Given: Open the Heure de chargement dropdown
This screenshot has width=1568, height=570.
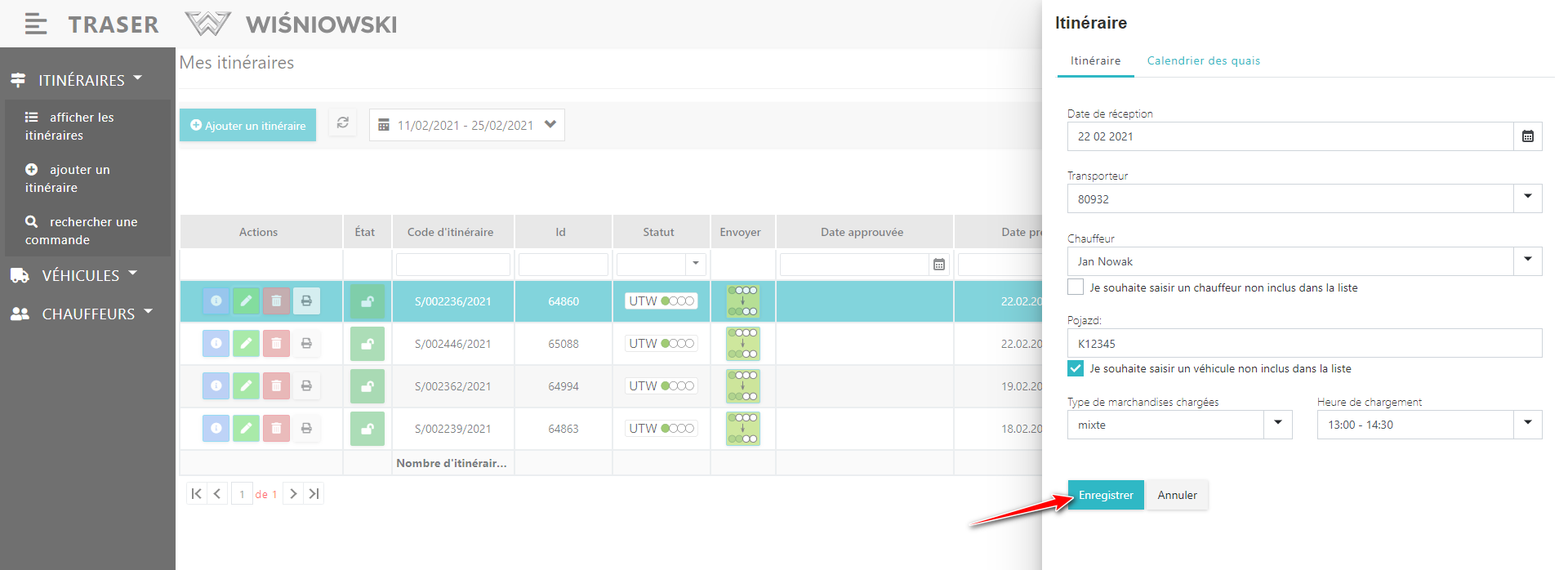Looking at the screenshot, I should tap(1527, 425).
